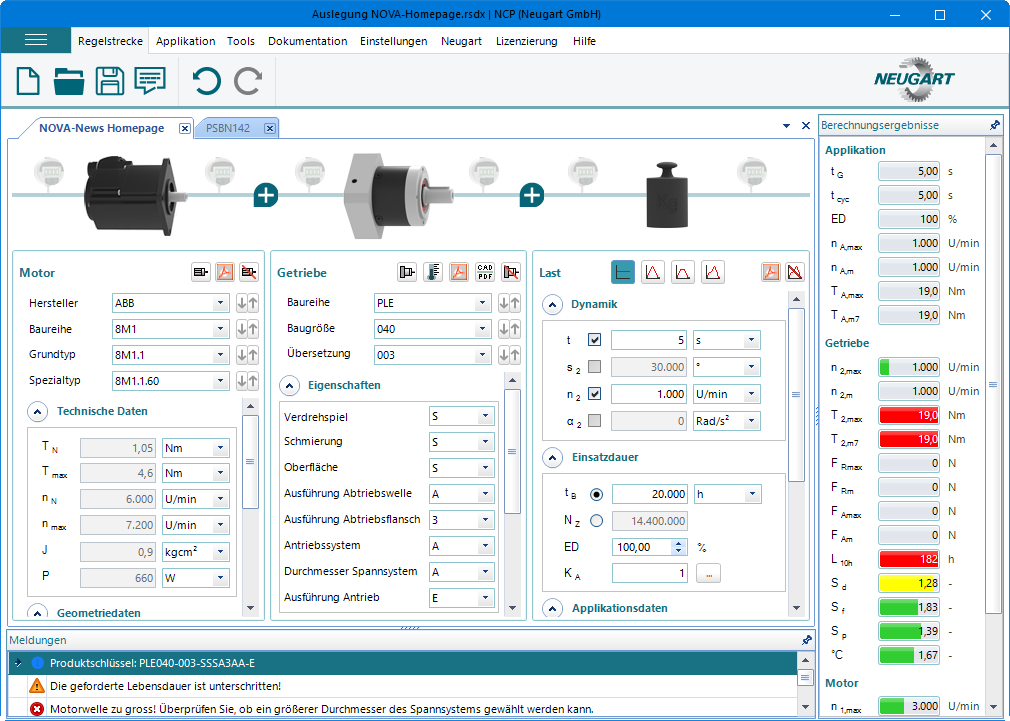
Task: Open the Applikation menu
Action: [186, 41]
